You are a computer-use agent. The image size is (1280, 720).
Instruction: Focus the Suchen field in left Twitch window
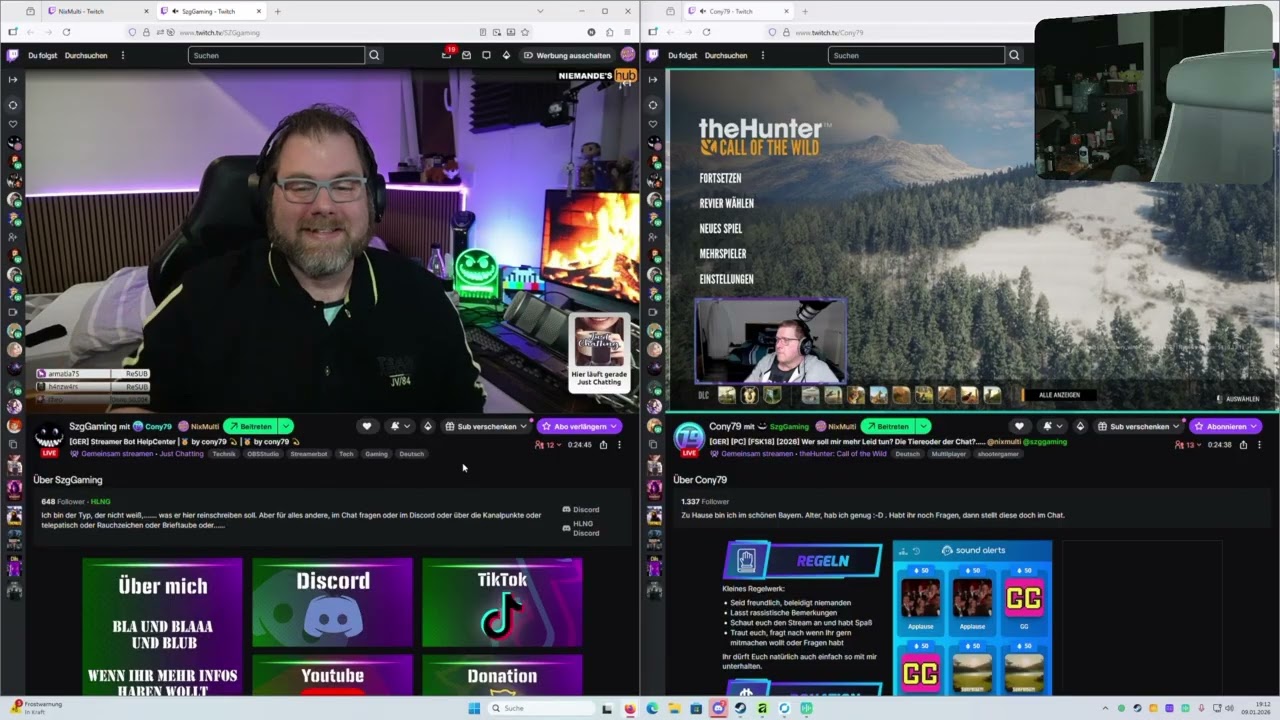pos(277,55)
